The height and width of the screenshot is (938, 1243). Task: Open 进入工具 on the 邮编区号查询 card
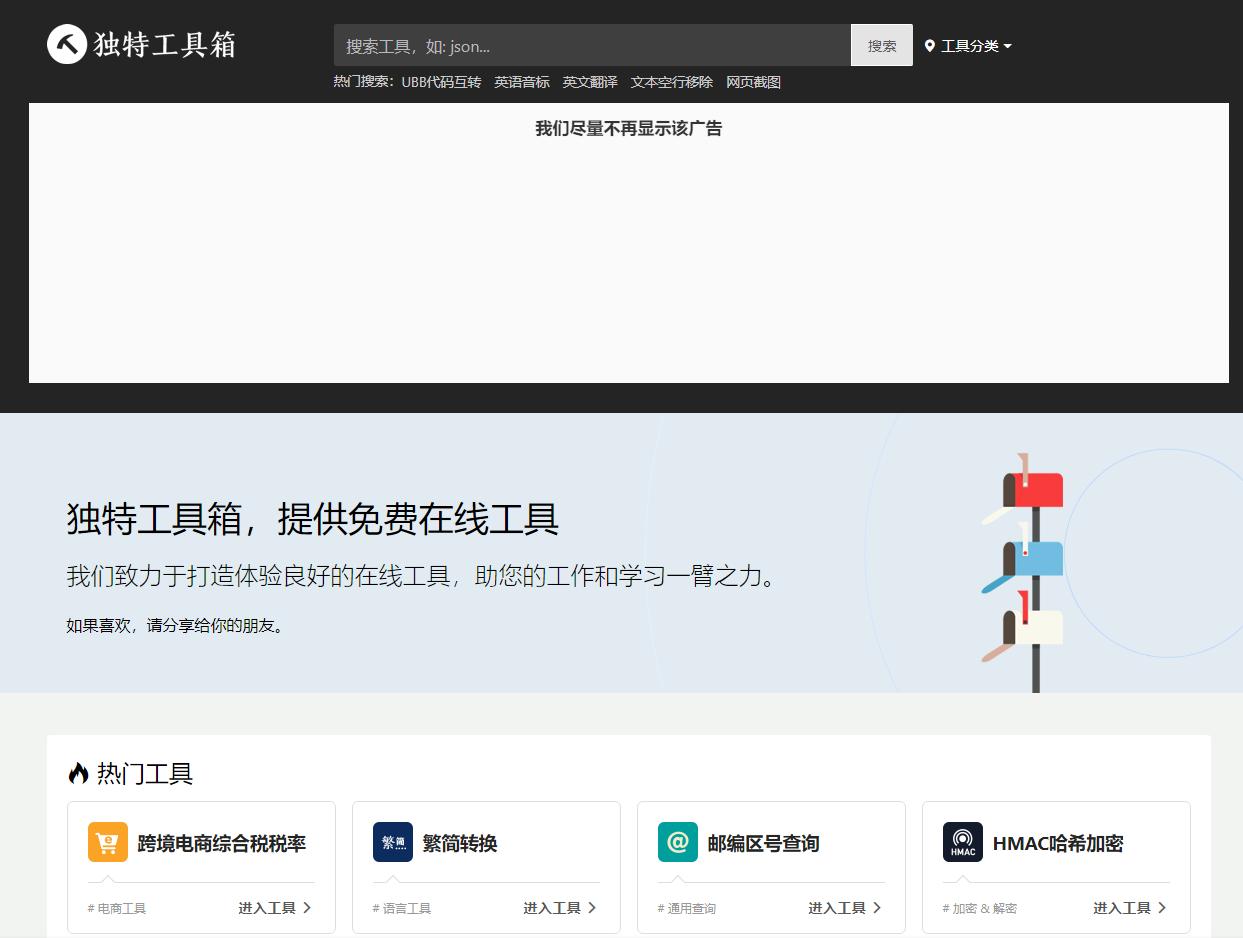coord(837,907)
